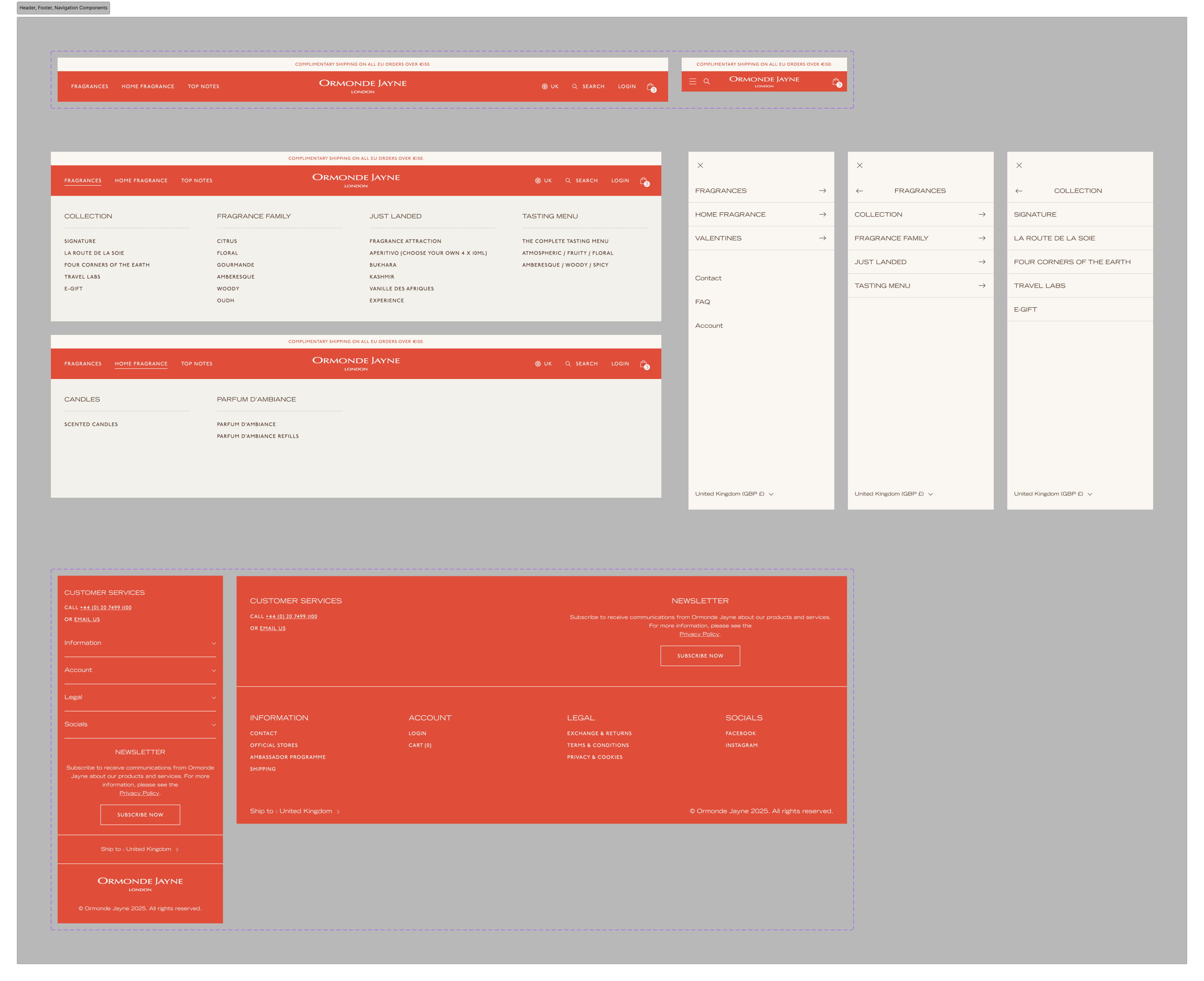Open SCENTED CANDLES under Candles

pos(91,425)
